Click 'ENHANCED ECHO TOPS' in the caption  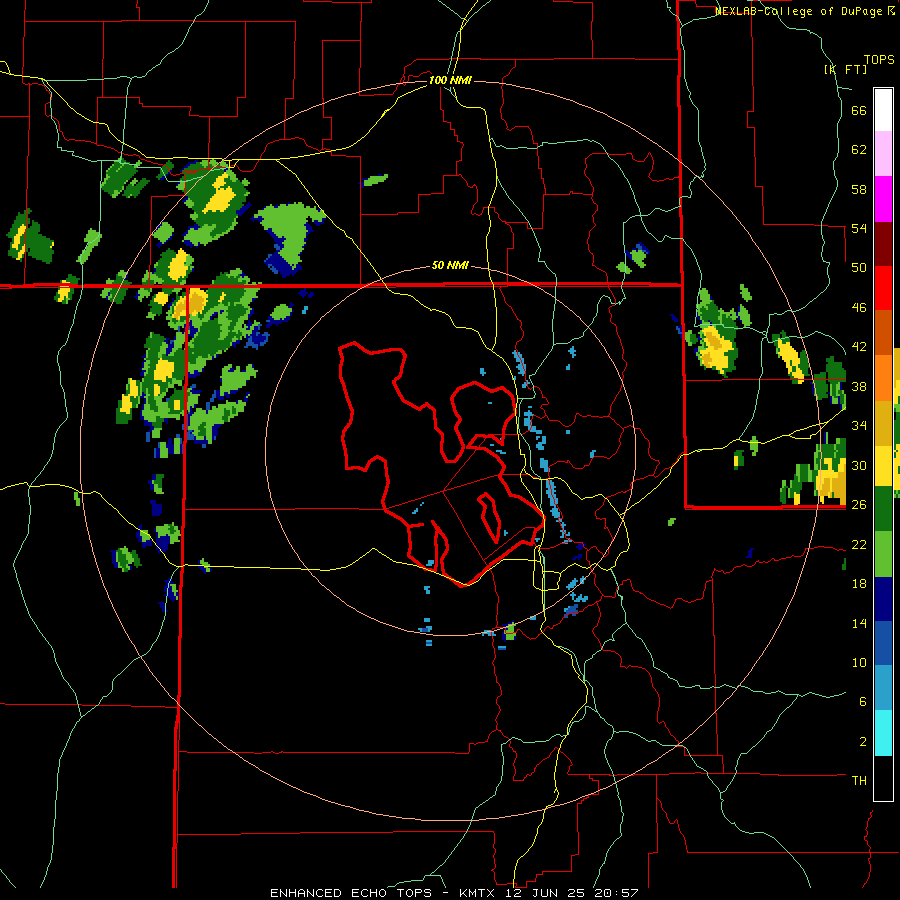351,893
